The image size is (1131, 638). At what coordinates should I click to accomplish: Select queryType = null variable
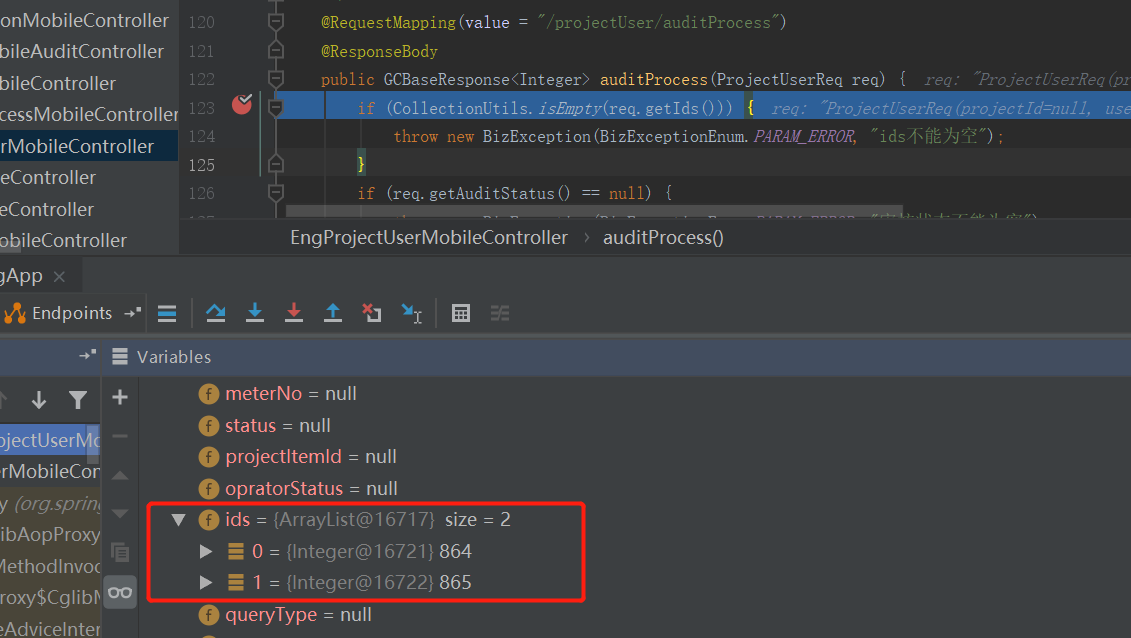pyautogui.click(x=298, y=614)
